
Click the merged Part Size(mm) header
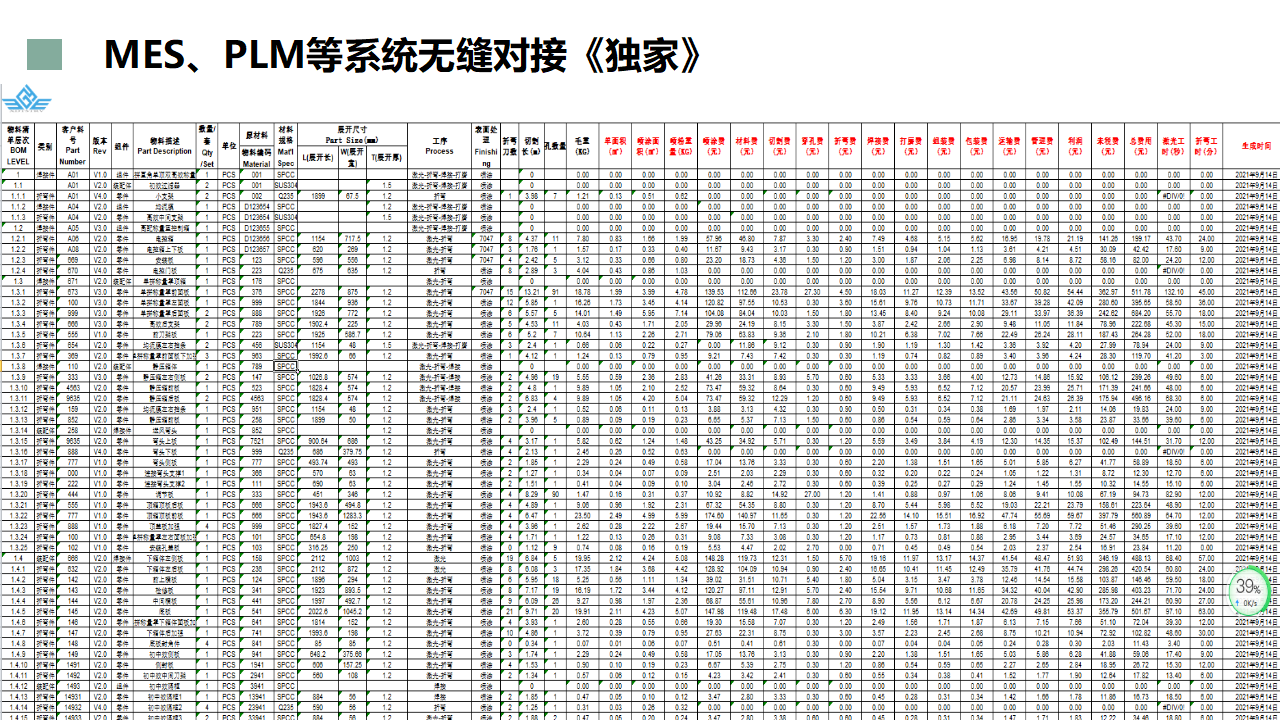click(x=352, y=135)
